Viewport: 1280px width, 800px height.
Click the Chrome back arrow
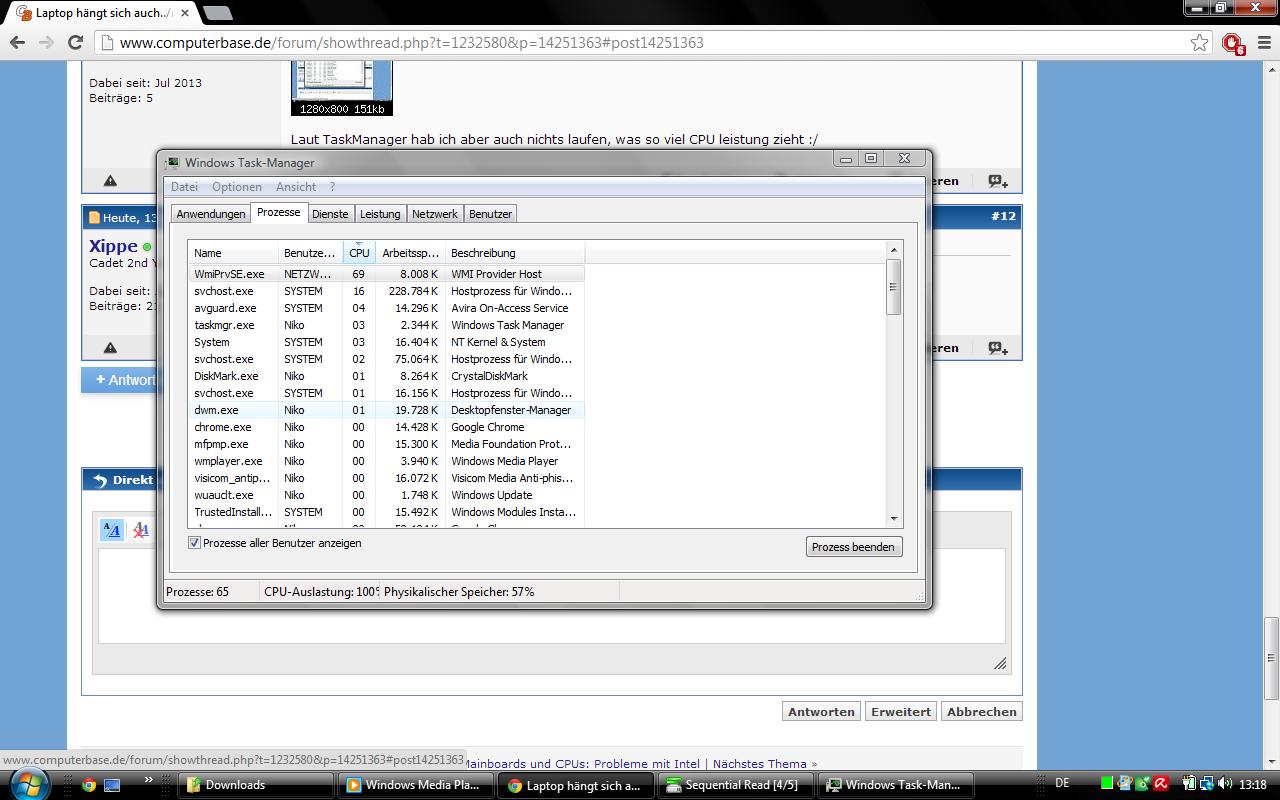pyautogui.click(x=17, y=42)
